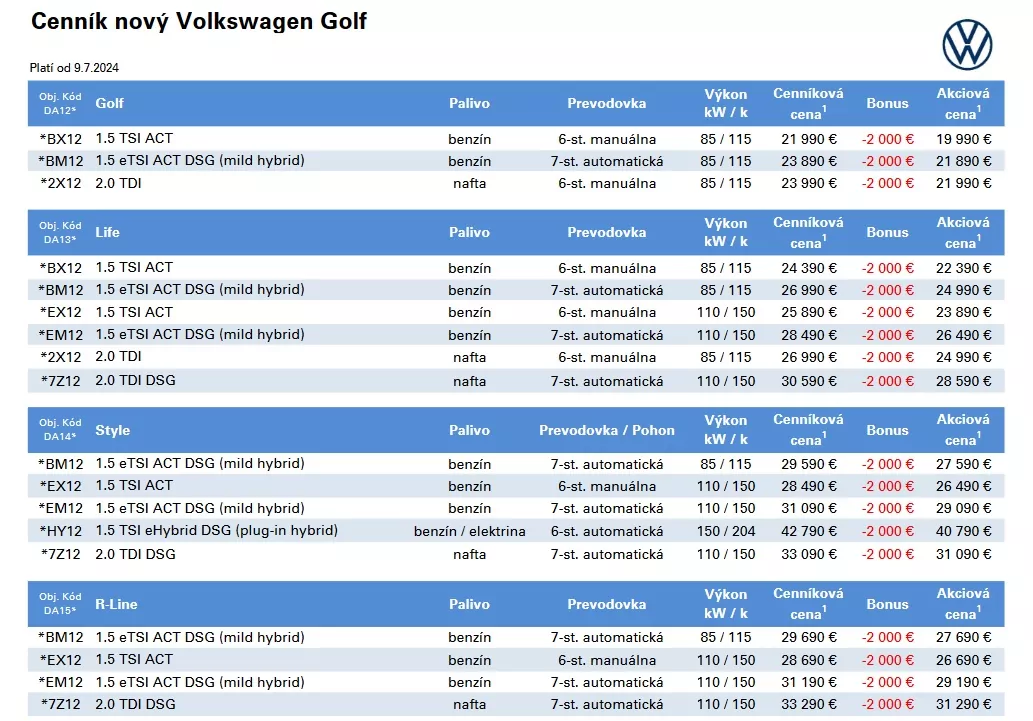This screenshot has width=1033, height=721.
Task: Click the '6-st. automatická' gearbox cell
Action: point(607,531)
